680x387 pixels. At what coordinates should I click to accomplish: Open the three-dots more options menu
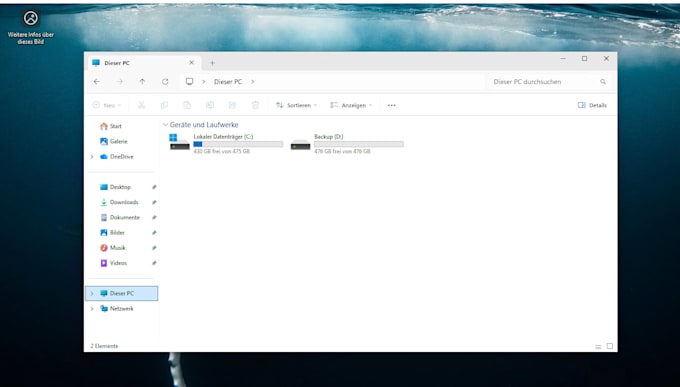point(392,105)
